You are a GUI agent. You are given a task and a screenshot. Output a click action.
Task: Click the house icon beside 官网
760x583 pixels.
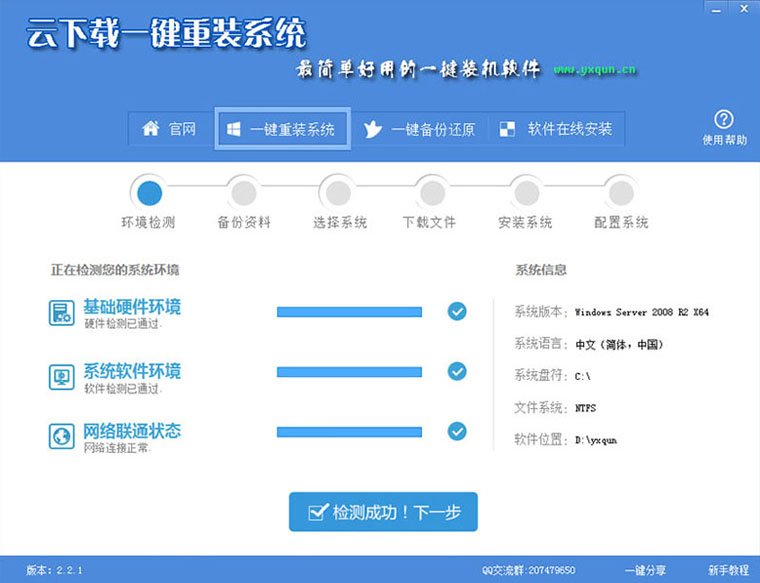click(x=151, y=129)
